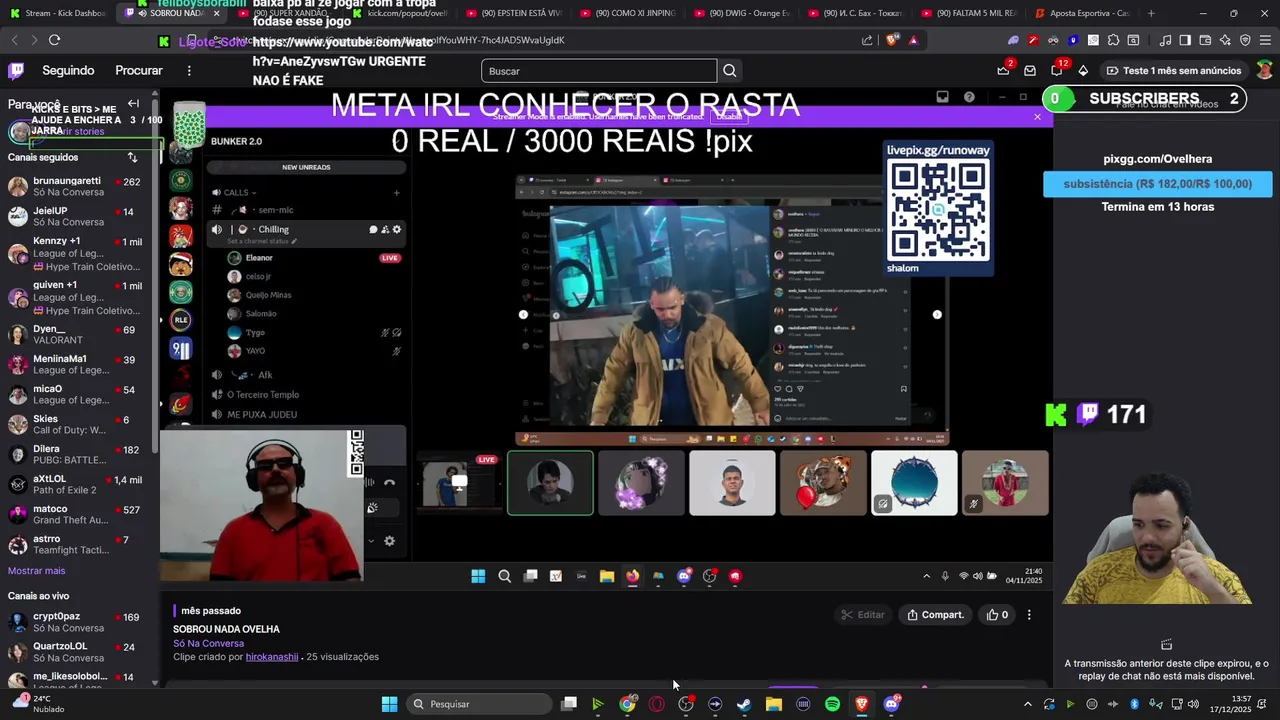Open Dyen__ VALORANT channel

pyautogui.click(x=78, y=335)
